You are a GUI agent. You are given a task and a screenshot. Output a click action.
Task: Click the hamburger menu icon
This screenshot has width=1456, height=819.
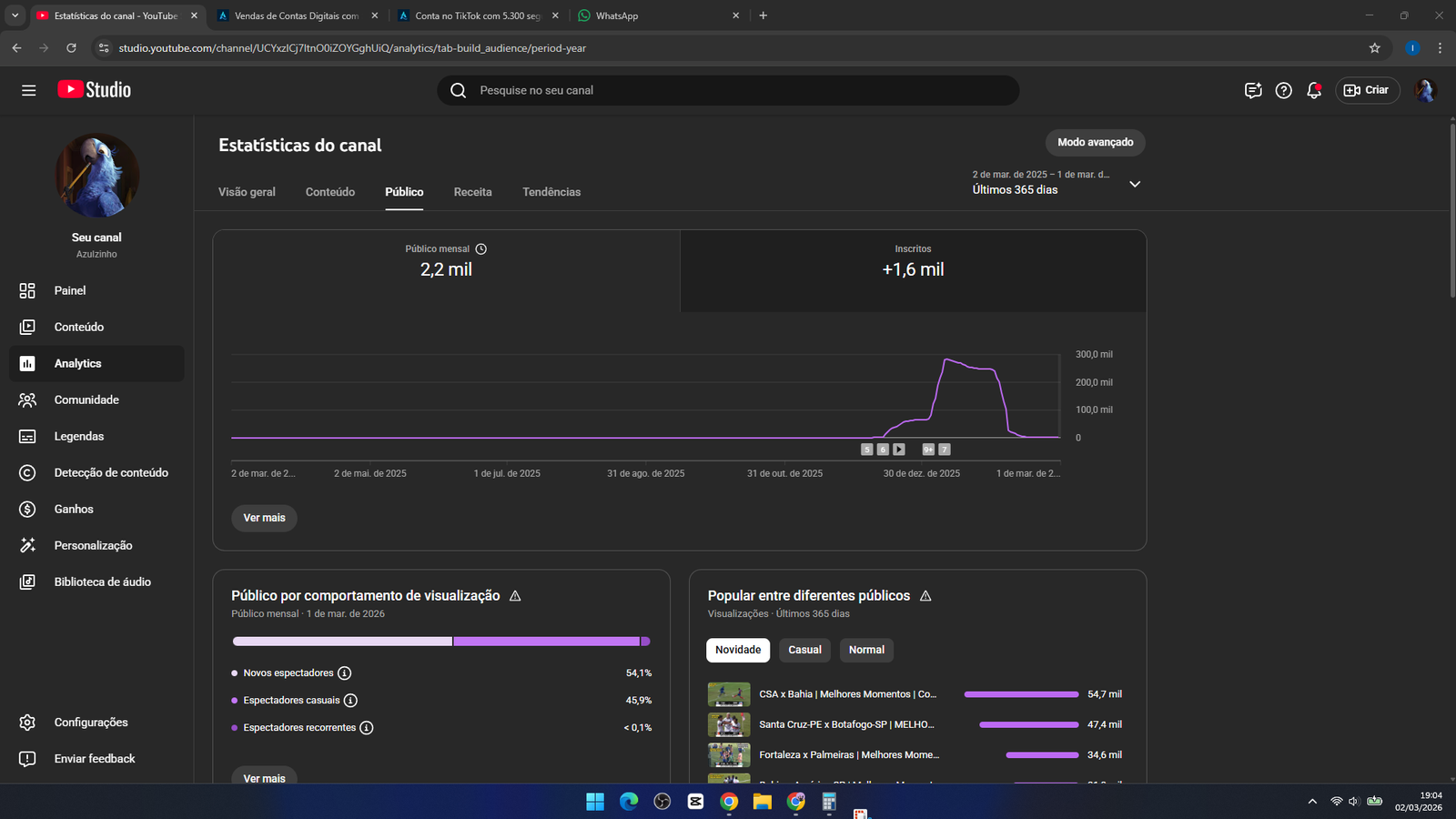[x=29, y=90]
